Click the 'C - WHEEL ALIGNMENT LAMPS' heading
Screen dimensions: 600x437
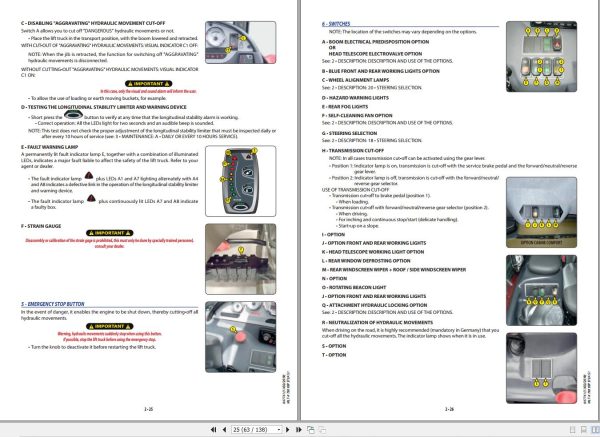click(x=355, y=80)
